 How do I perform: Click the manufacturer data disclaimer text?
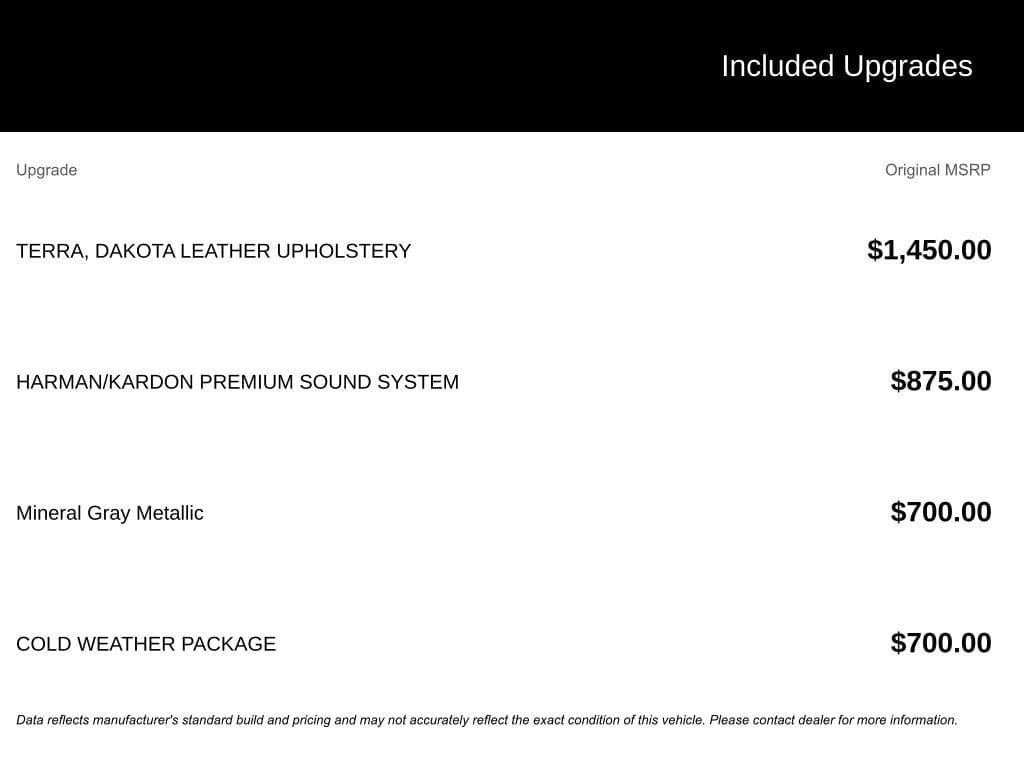pos(487,720)
